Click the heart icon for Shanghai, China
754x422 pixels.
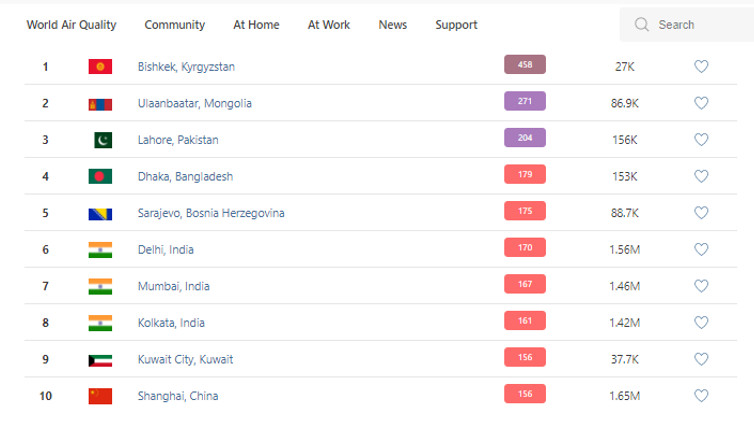[701, 396]
